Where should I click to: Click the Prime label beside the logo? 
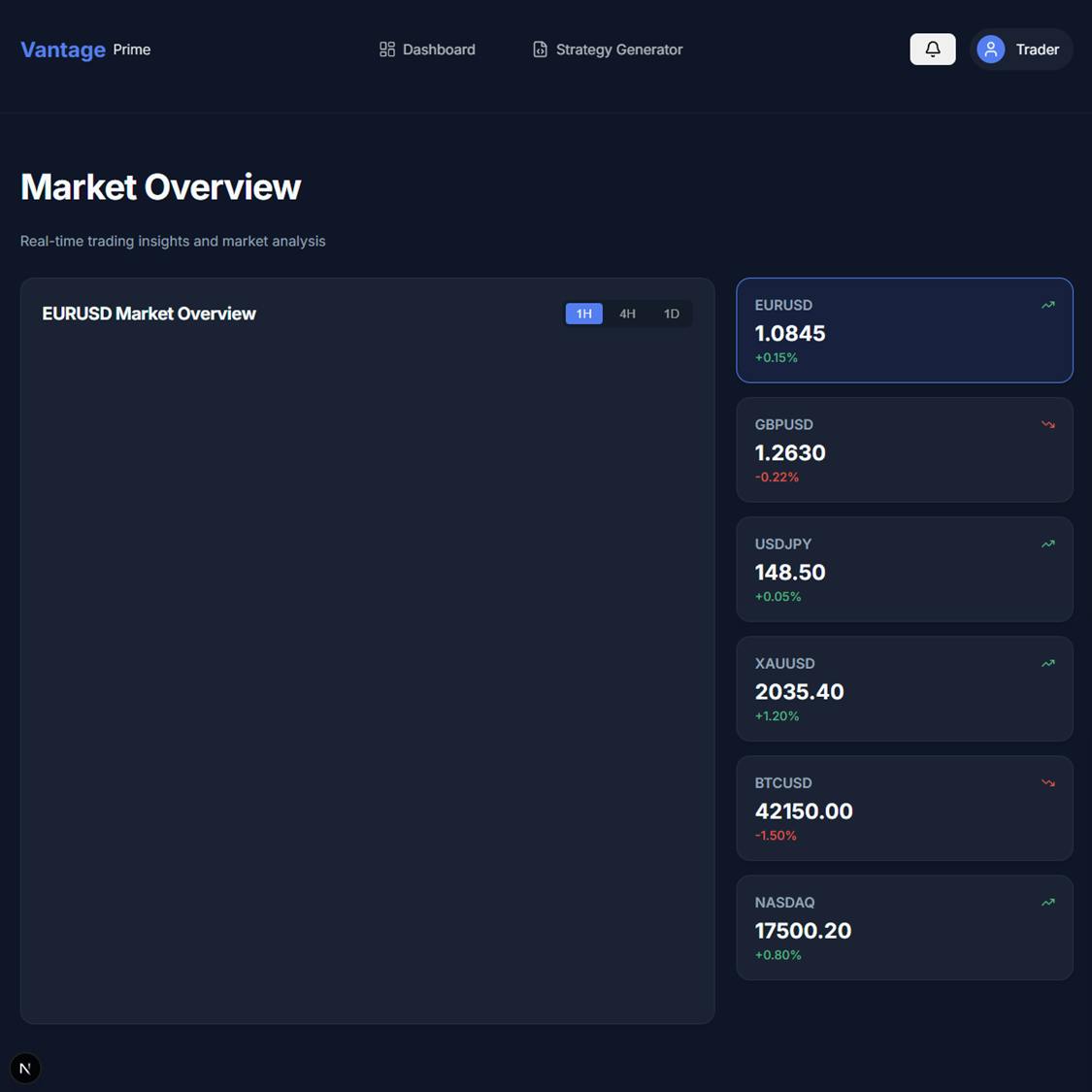(x=132, y=50)
